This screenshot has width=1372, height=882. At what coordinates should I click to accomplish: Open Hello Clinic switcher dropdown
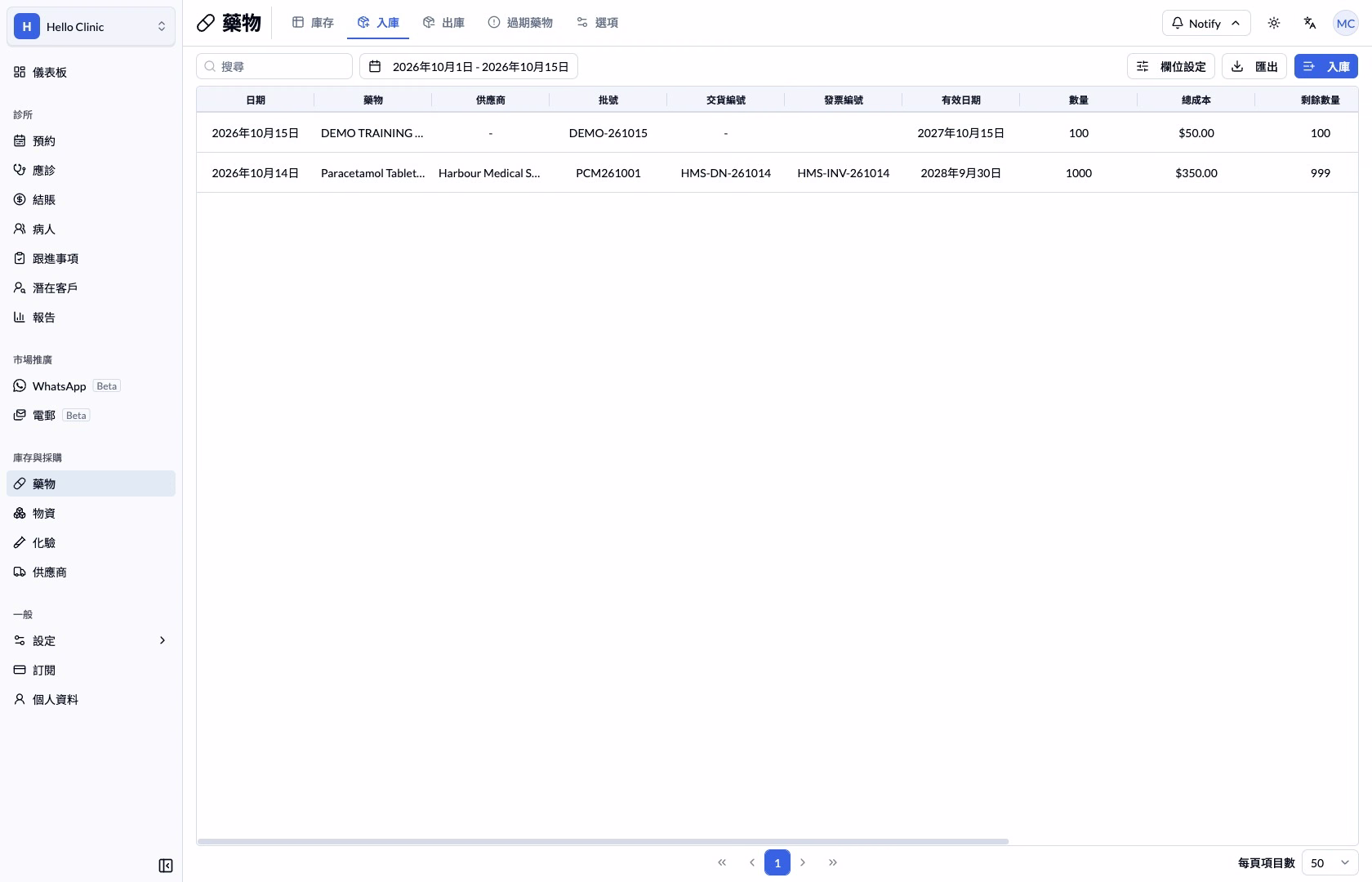(x=91, y=26)
